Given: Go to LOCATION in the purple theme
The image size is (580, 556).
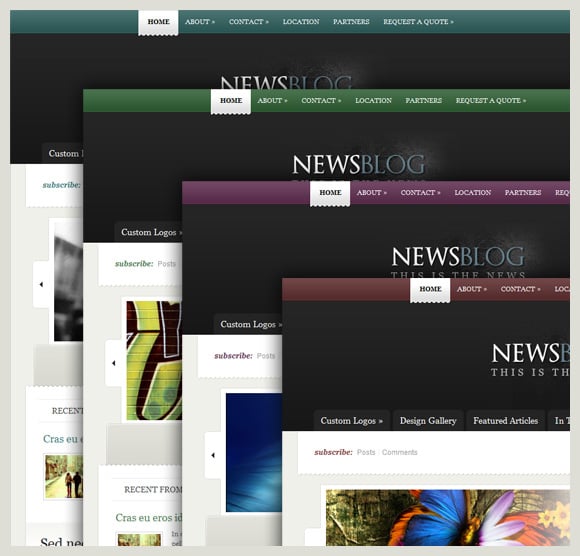Looking at the screenshot, I should click(x=473, y=193).
